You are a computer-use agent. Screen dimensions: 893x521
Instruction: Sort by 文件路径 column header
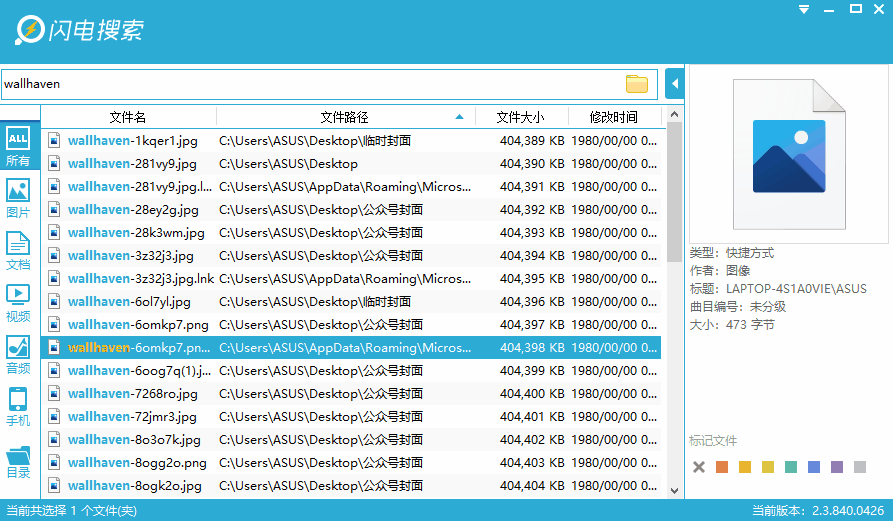coord(345,117)
